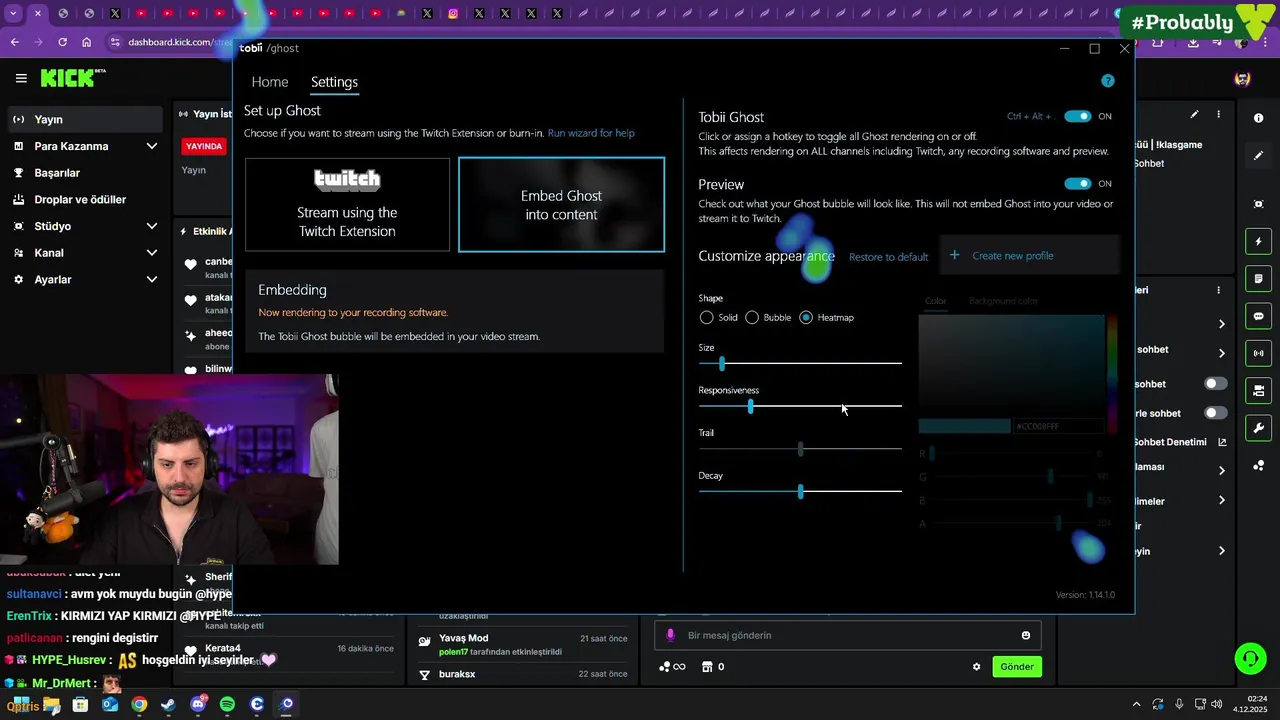Open chat settings gear beside Gönder
The image size is (1280, 720).
[x=977, y=667]
